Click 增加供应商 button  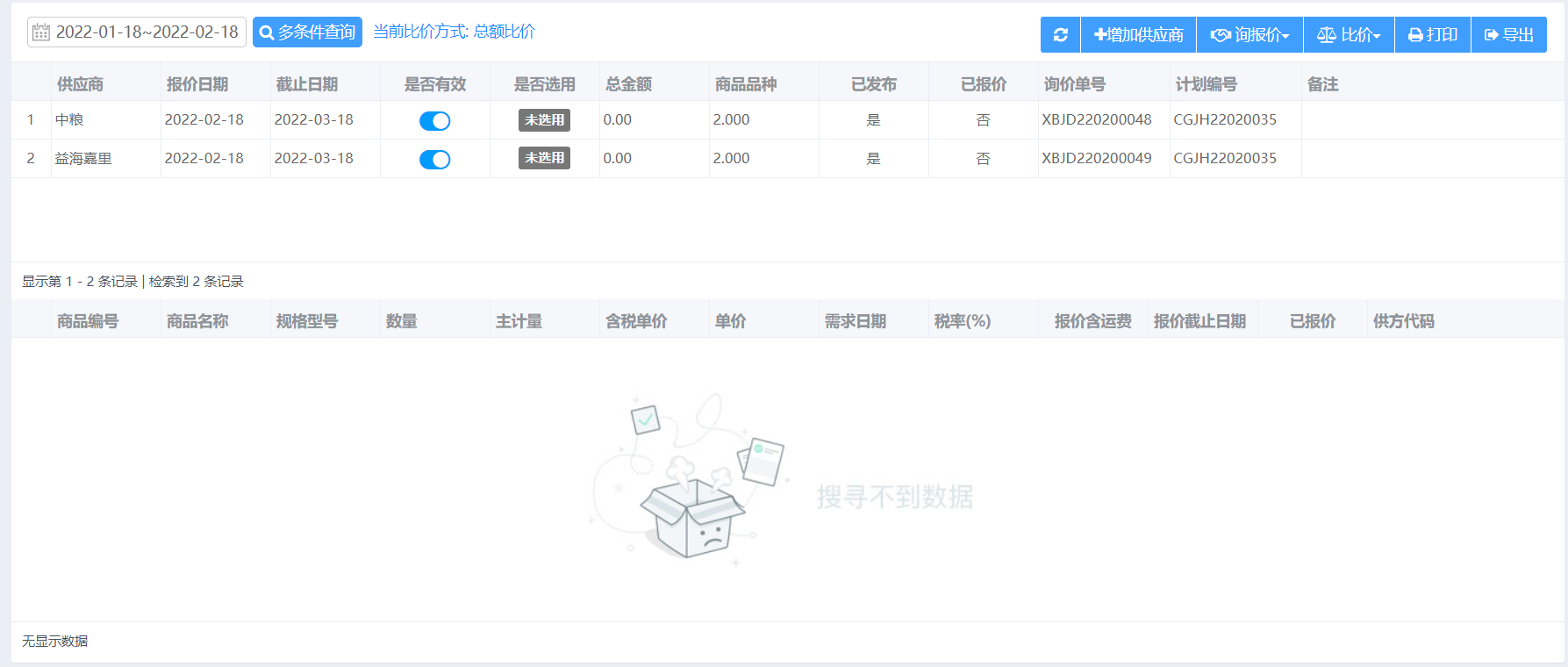coord(1139,35)
